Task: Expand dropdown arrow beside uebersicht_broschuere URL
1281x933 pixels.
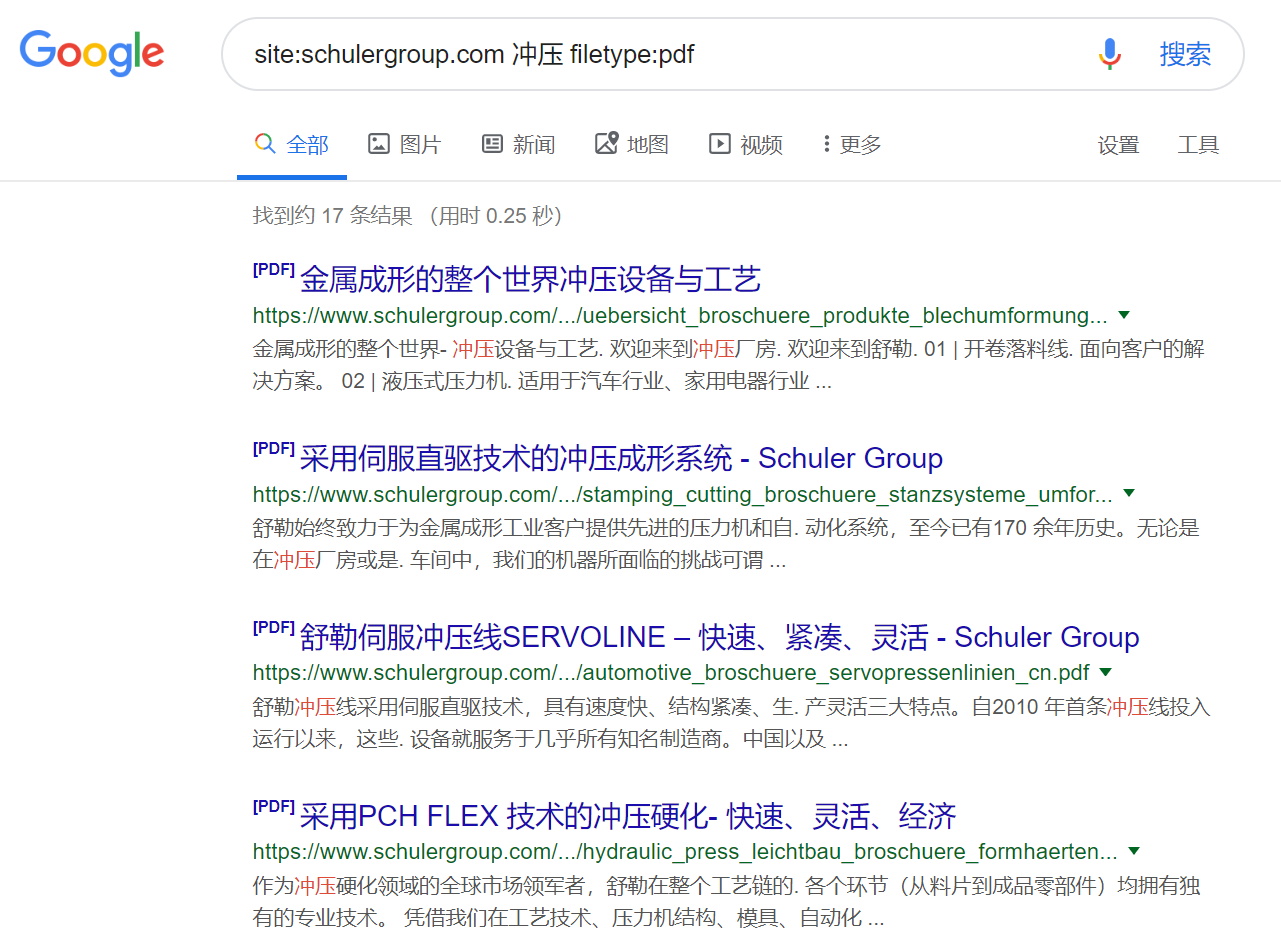Action: [x=1124, y=315]
